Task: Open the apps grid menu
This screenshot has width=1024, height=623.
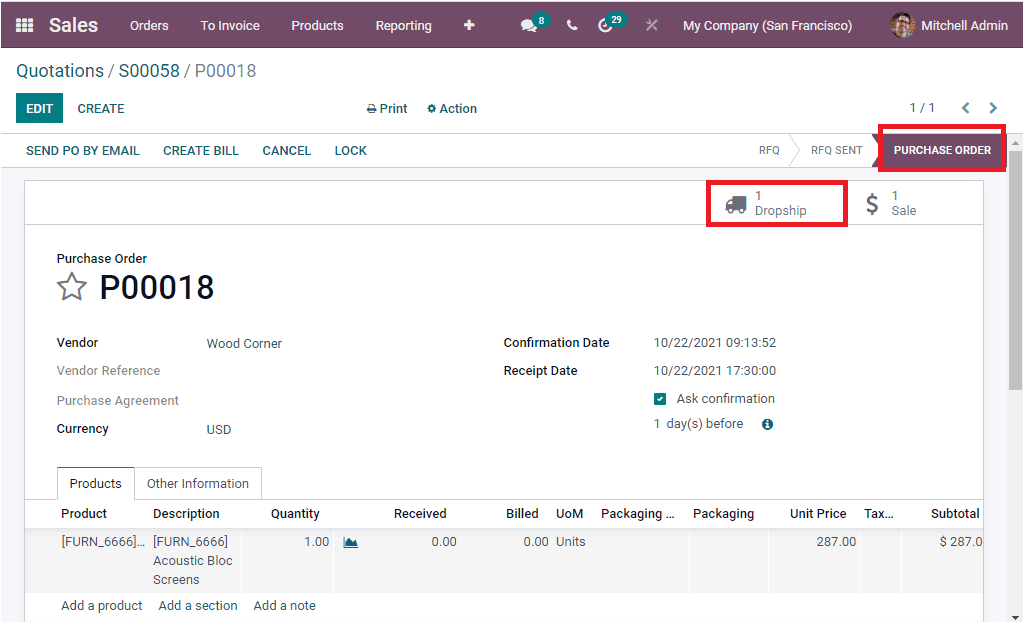Action: pyautogui.click(x=24, y=25)
